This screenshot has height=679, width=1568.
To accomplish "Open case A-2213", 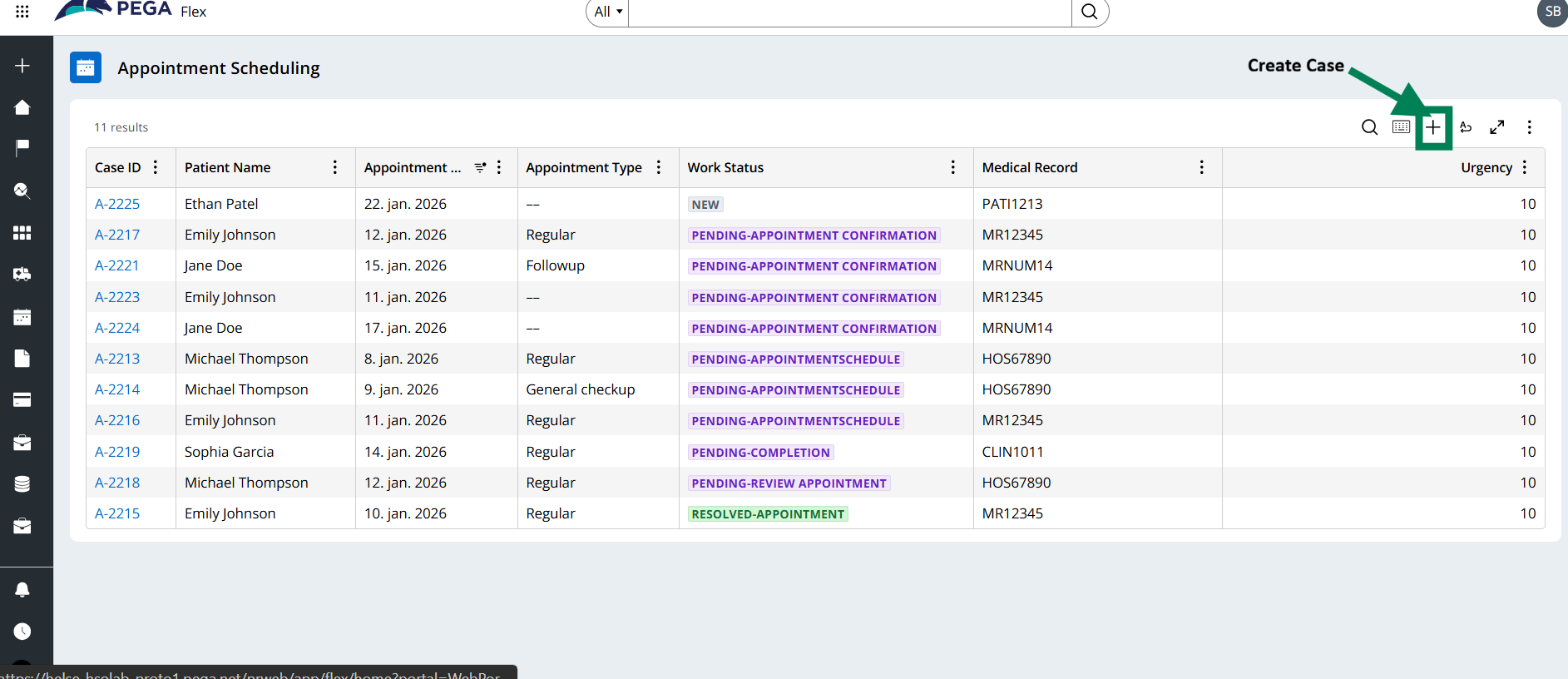I will coord(117,359).
